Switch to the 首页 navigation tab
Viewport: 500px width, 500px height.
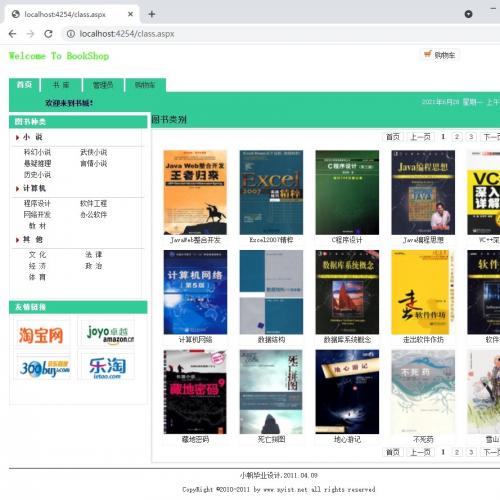coord(24,85)
